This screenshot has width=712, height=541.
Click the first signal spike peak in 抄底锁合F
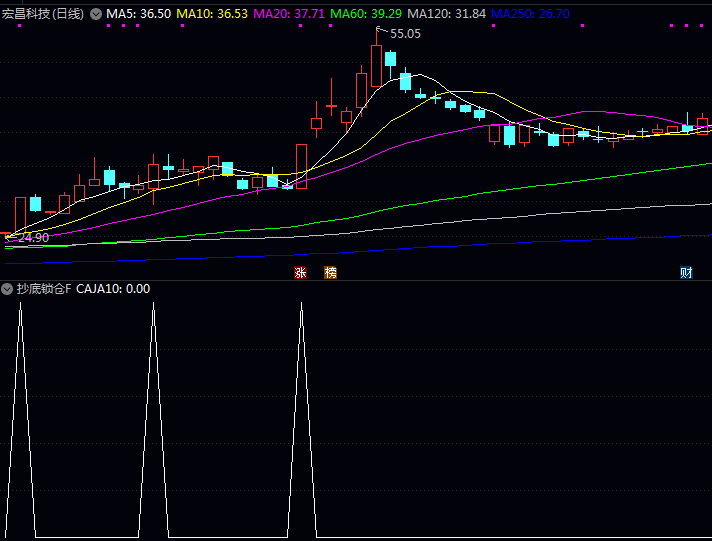[20, 305]
